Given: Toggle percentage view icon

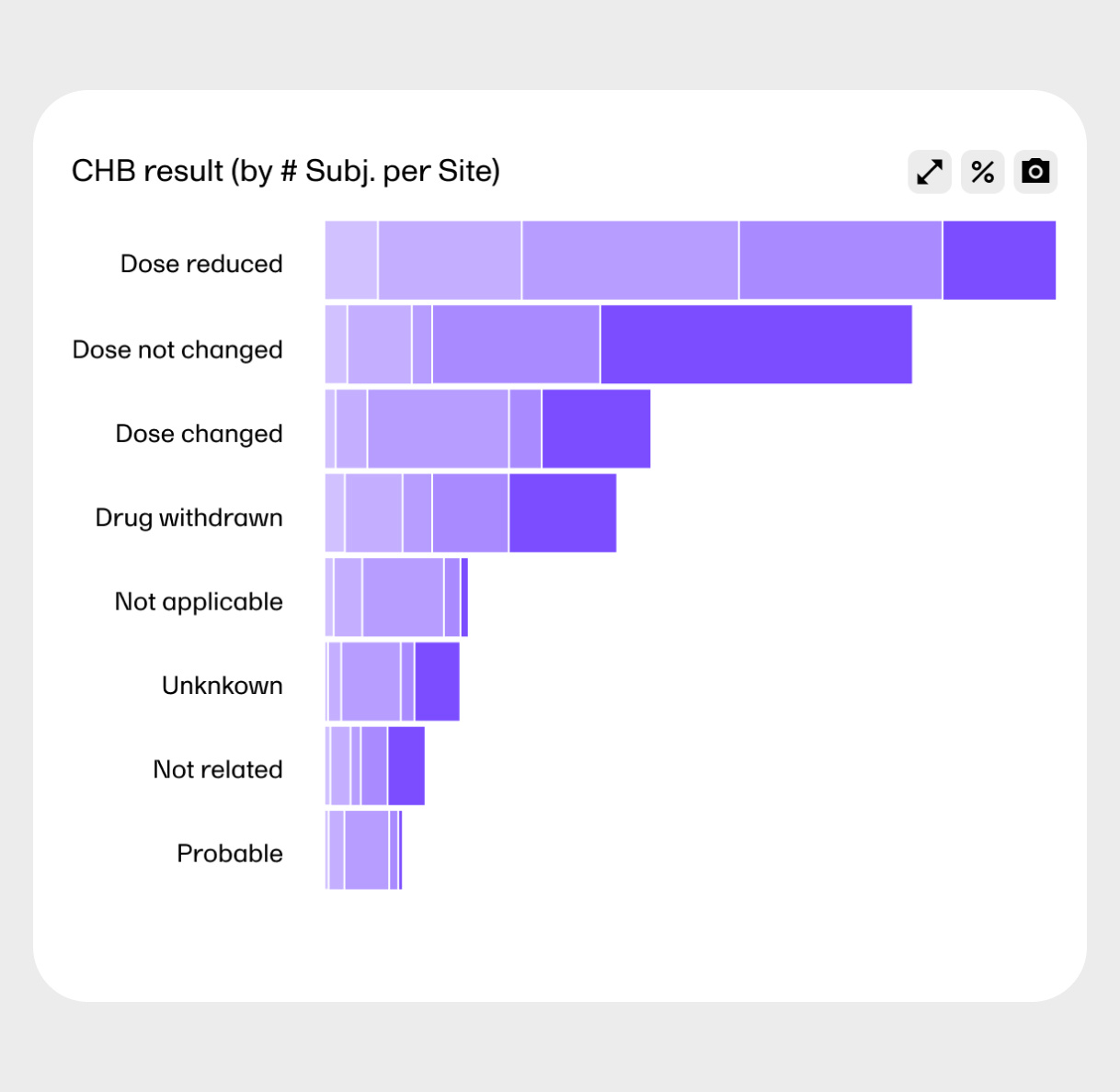Looking at the screenshot, I should tap(982, 172).
